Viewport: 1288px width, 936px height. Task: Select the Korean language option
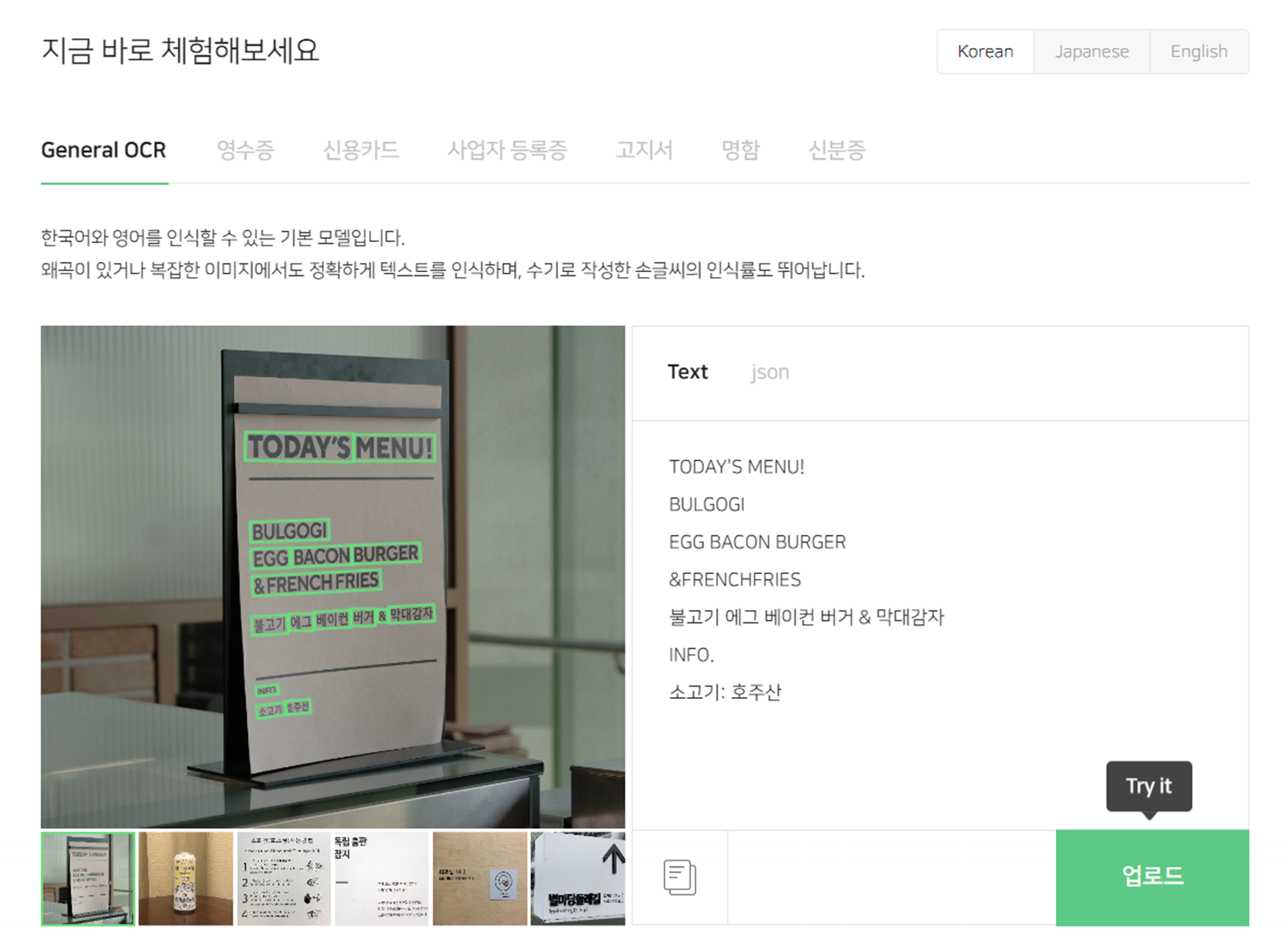tap(985, 52)
